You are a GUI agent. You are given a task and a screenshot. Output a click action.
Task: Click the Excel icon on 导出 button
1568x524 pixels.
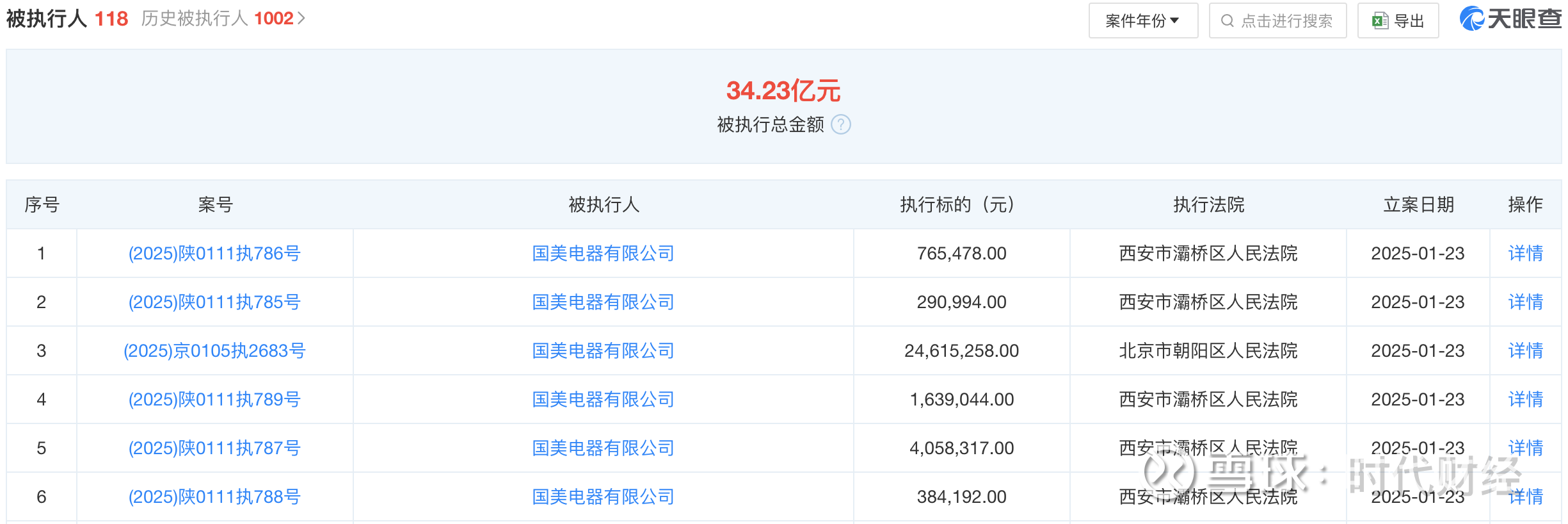[x=1380, y=21]
